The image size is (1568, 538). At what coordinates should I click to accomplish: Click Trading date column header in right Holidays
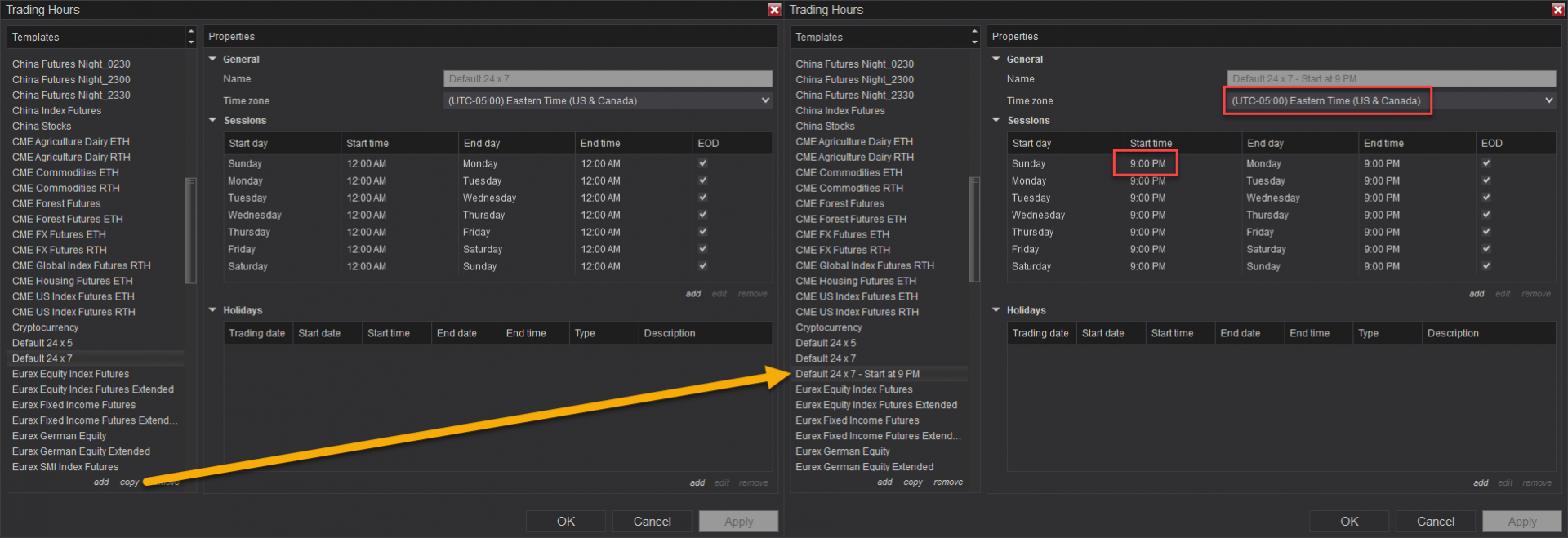point(1041,333)
